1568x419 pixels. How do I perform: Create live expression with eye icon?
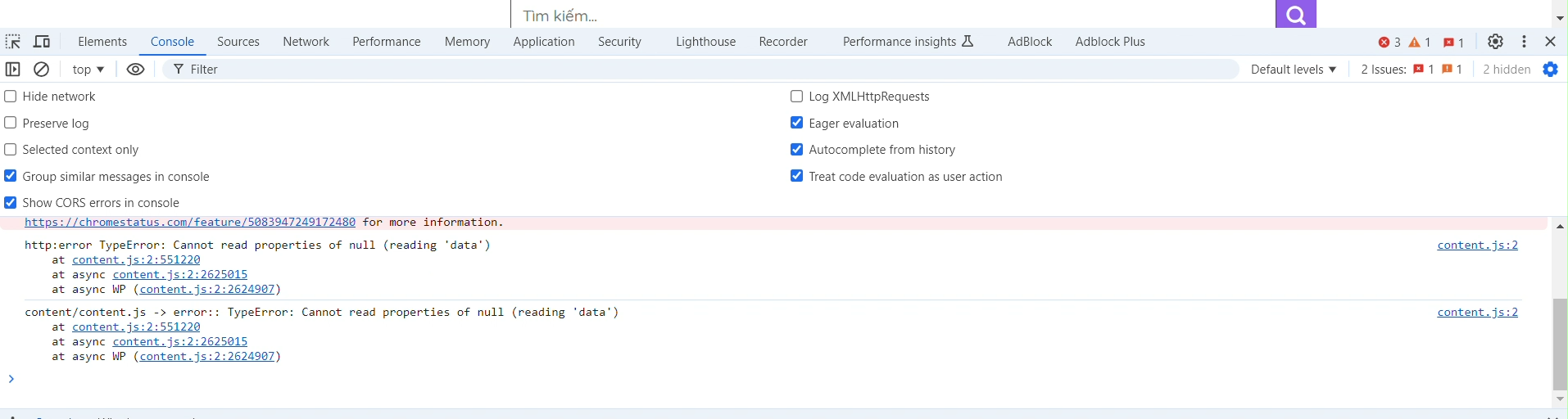136,70
